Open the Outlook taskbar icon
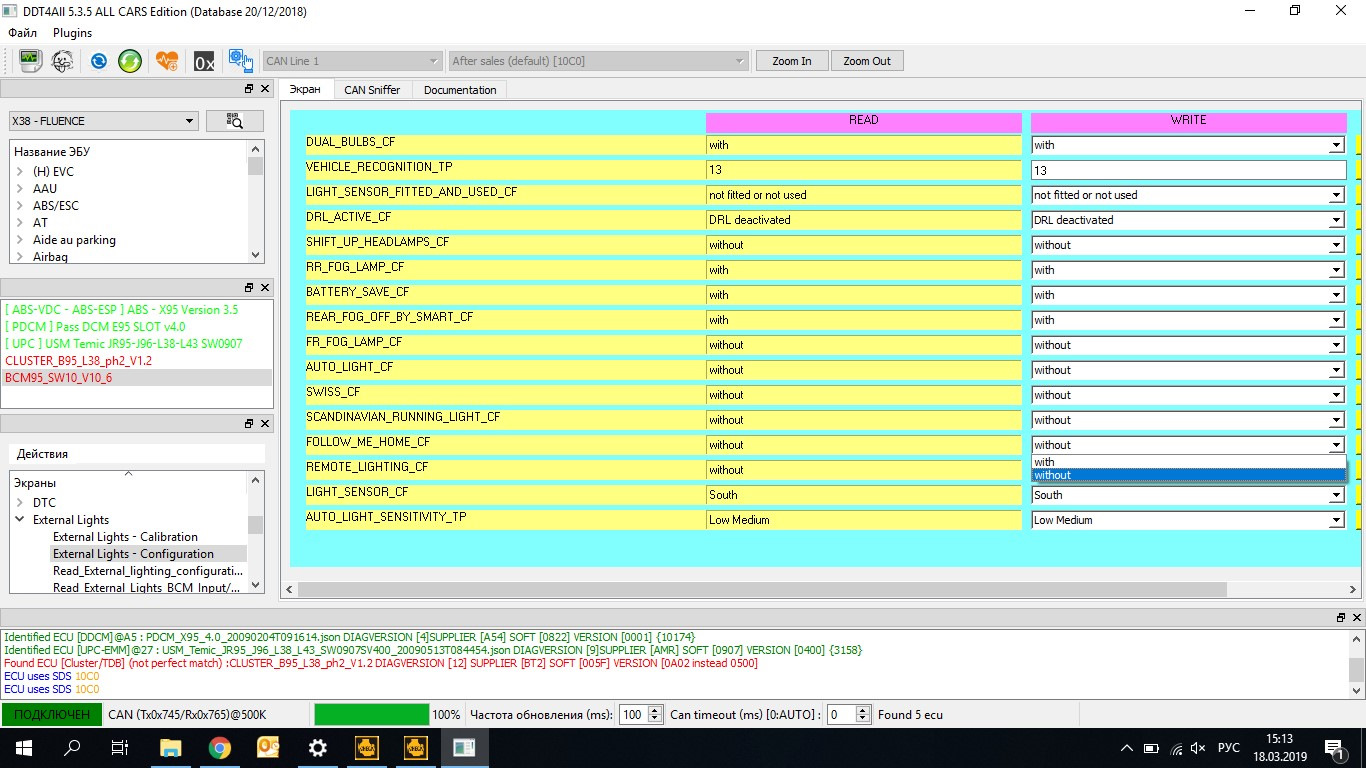 point(269,748)
